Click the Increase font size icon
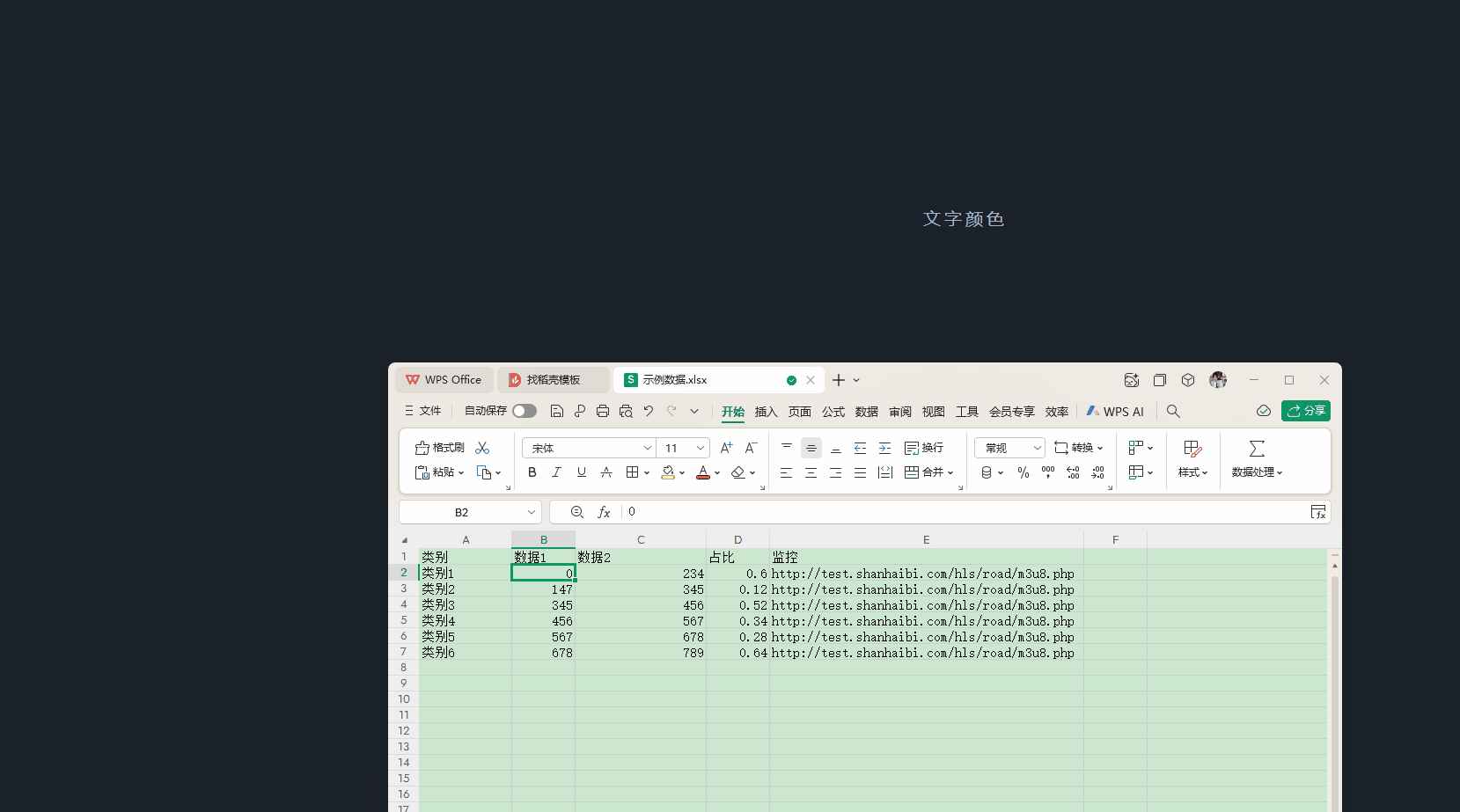1460x812 pixels. [726, 448]
